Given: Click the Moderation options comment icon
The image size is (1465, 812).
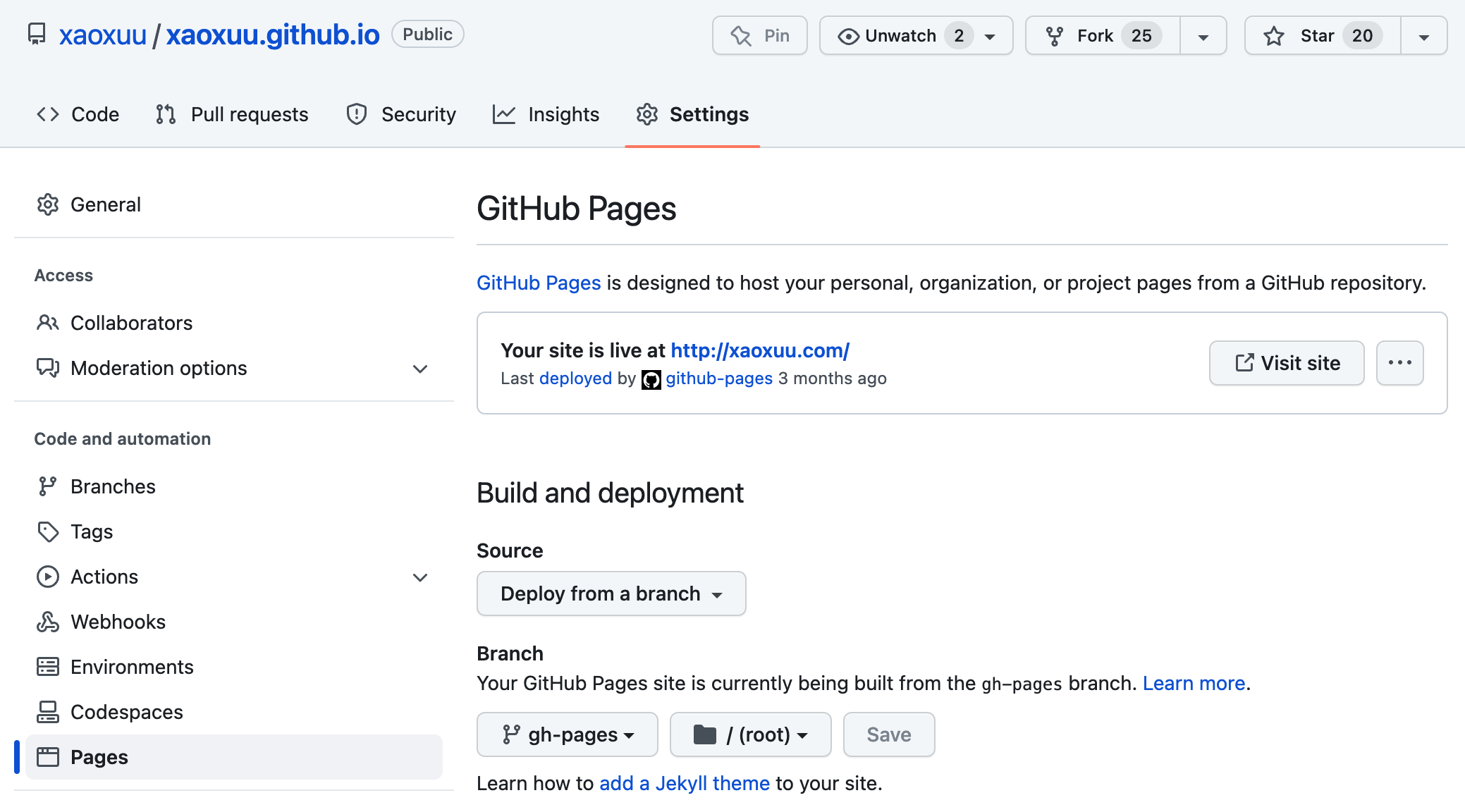Looking at the screenshot, I should 48,368.
